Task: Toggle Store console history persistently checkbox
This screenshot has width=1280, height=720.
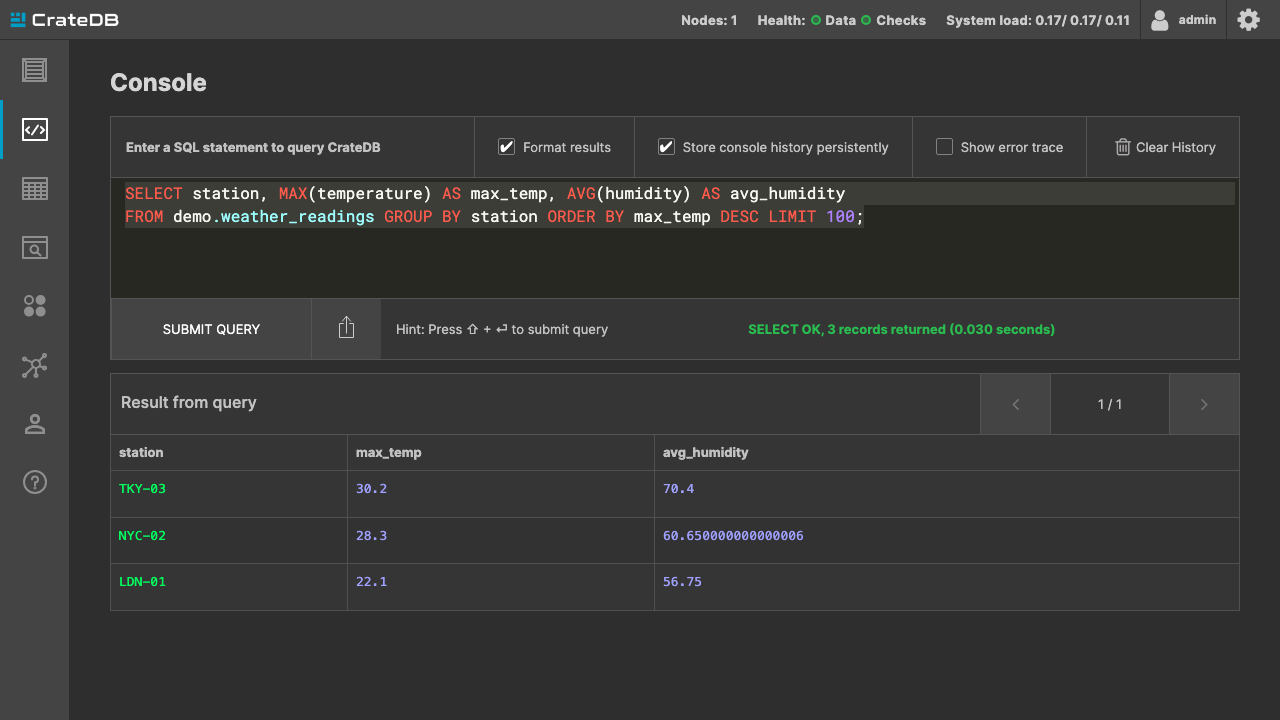Action: [666, 147]
